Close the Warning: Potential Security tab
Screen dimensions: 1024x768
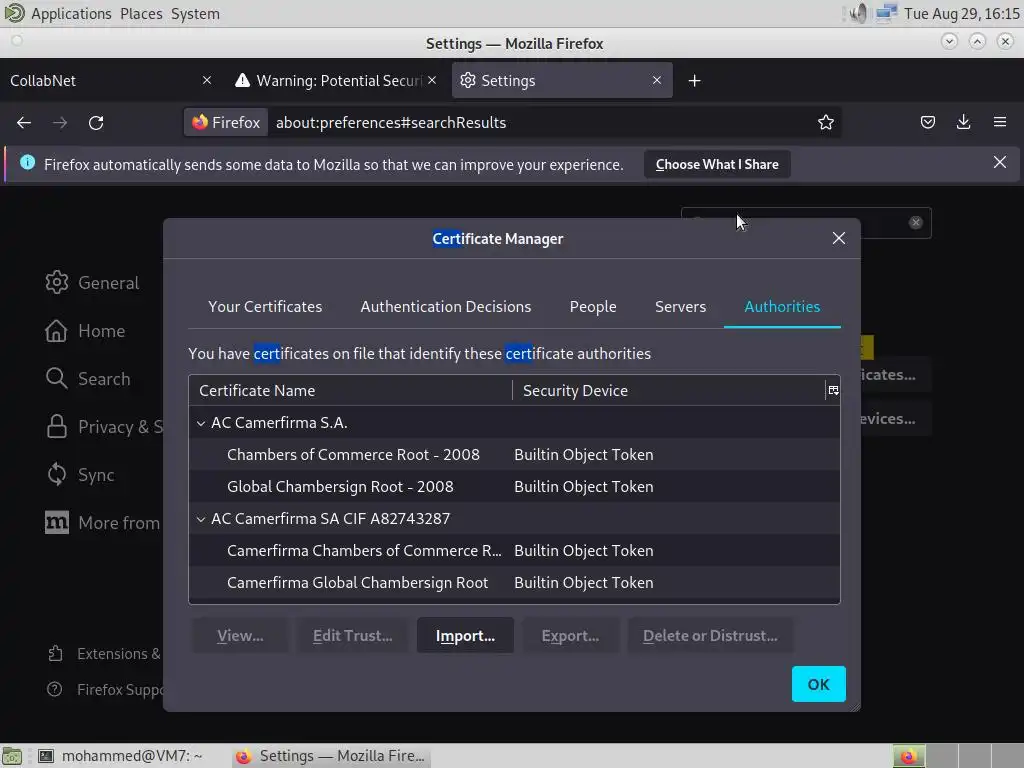[x=432, y=80]
